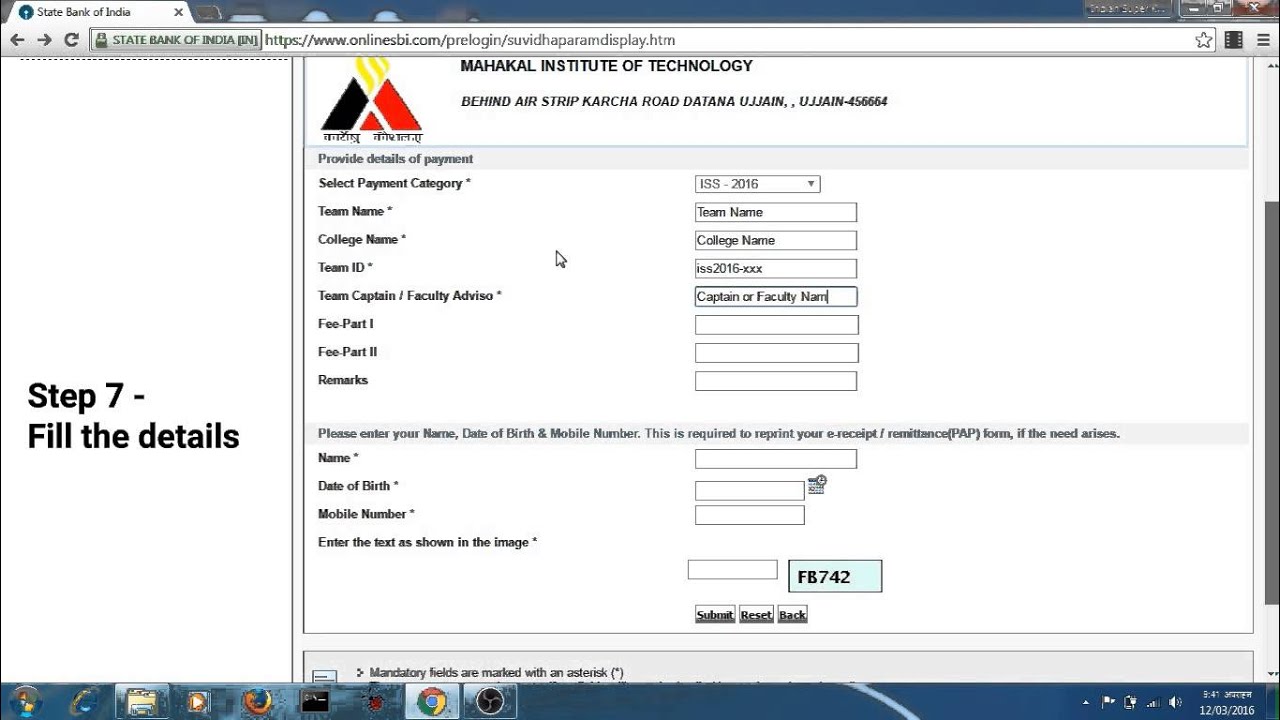Open the Date of Birth calendar picker
Image resolution: width=1280 pixels, height=720 pixels.
tap(817, 485)
